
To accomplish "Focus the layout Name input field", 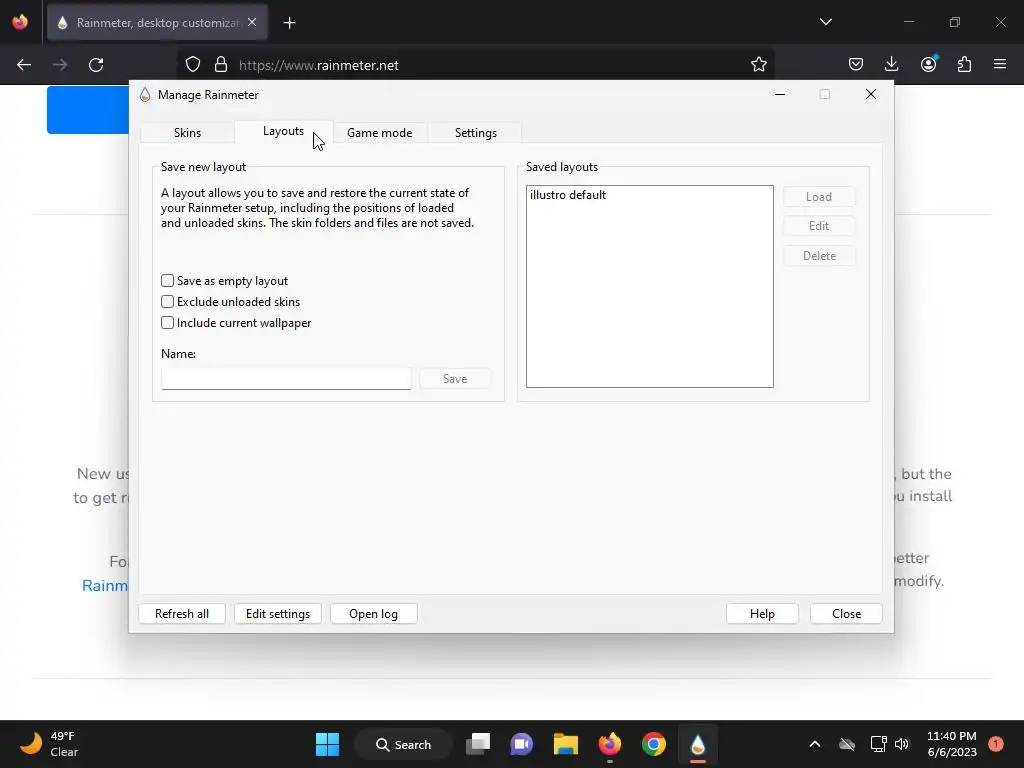I will click(x=286, y=379).
